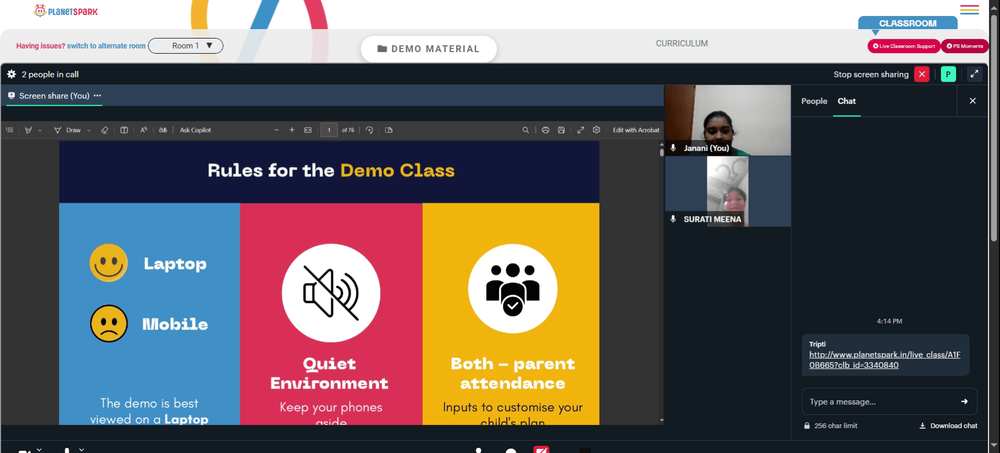Viewport: 1000px width, 453px height.
Task: Open the screen share three-dot menu
Action: 98,96
